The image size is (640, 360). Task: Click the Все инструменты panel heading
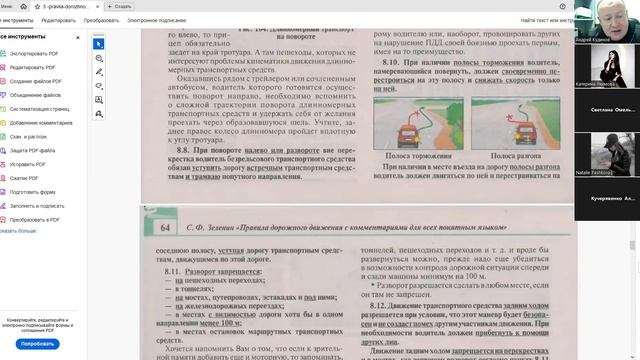[22, 37]
